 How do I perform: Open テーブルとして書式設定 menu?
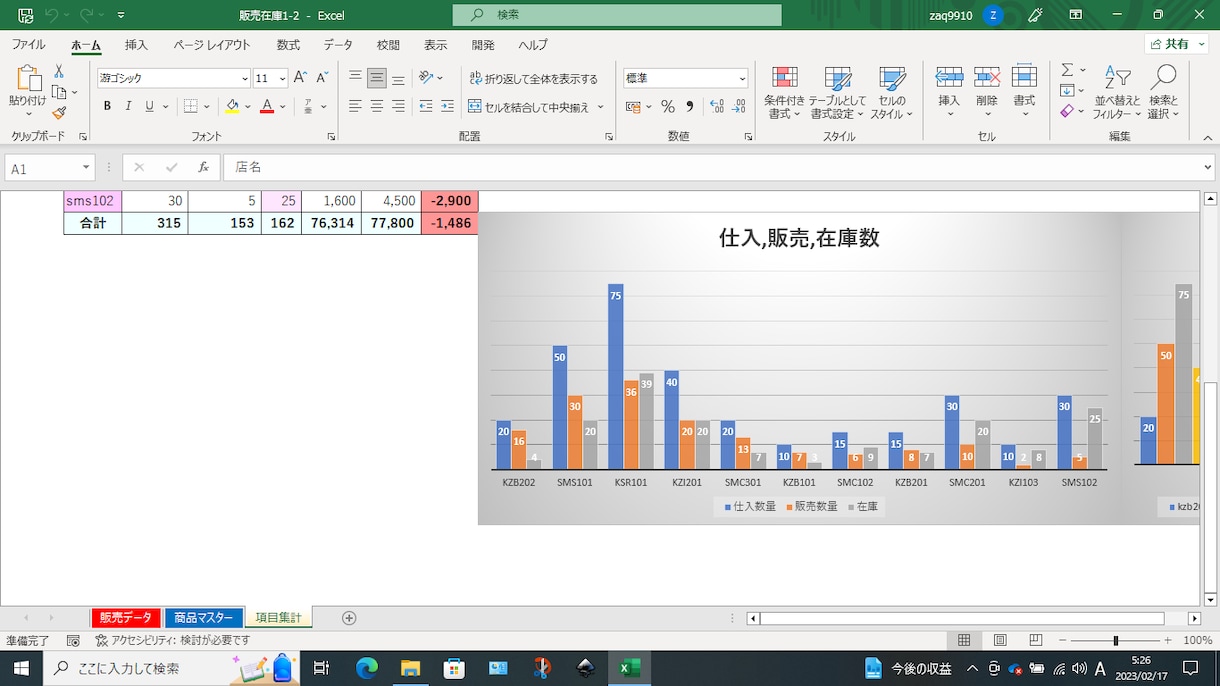[838, 93]
